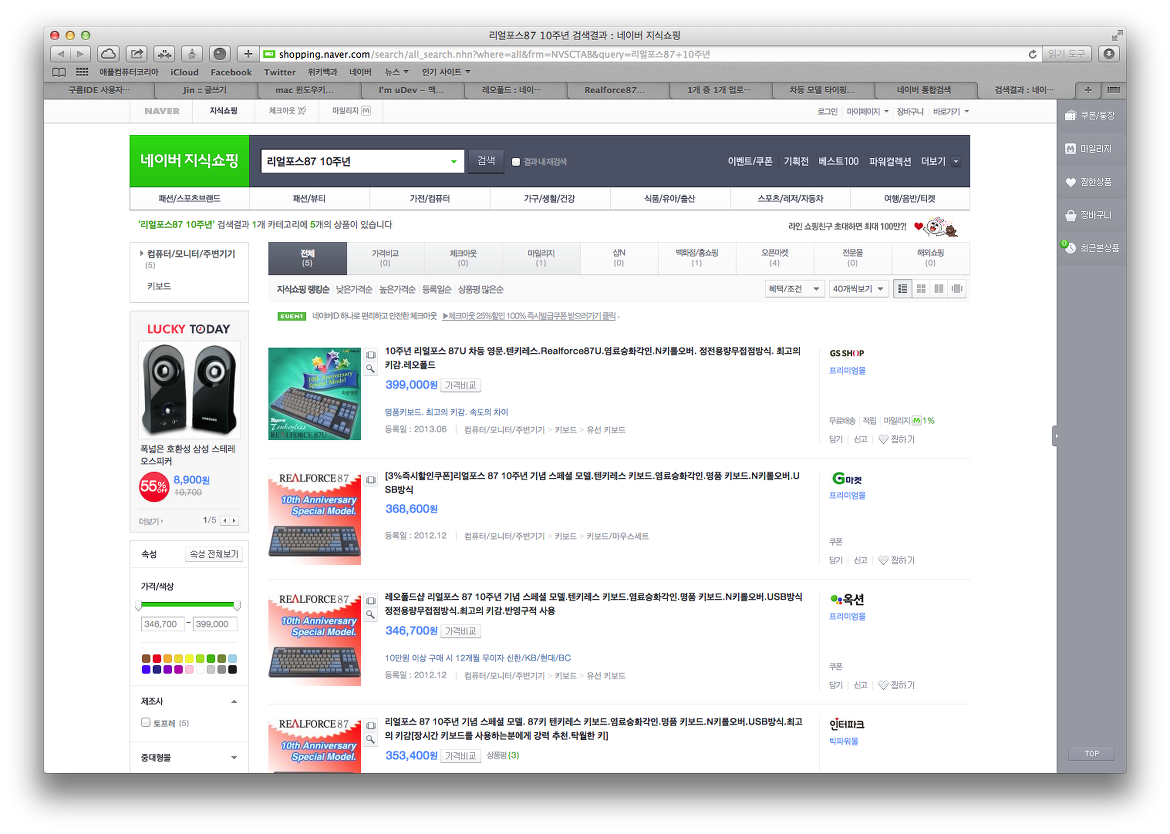1170x834 pixels.
Task: Click the Safari address bar
Action: pyautogui.click(x=649, y=54)
